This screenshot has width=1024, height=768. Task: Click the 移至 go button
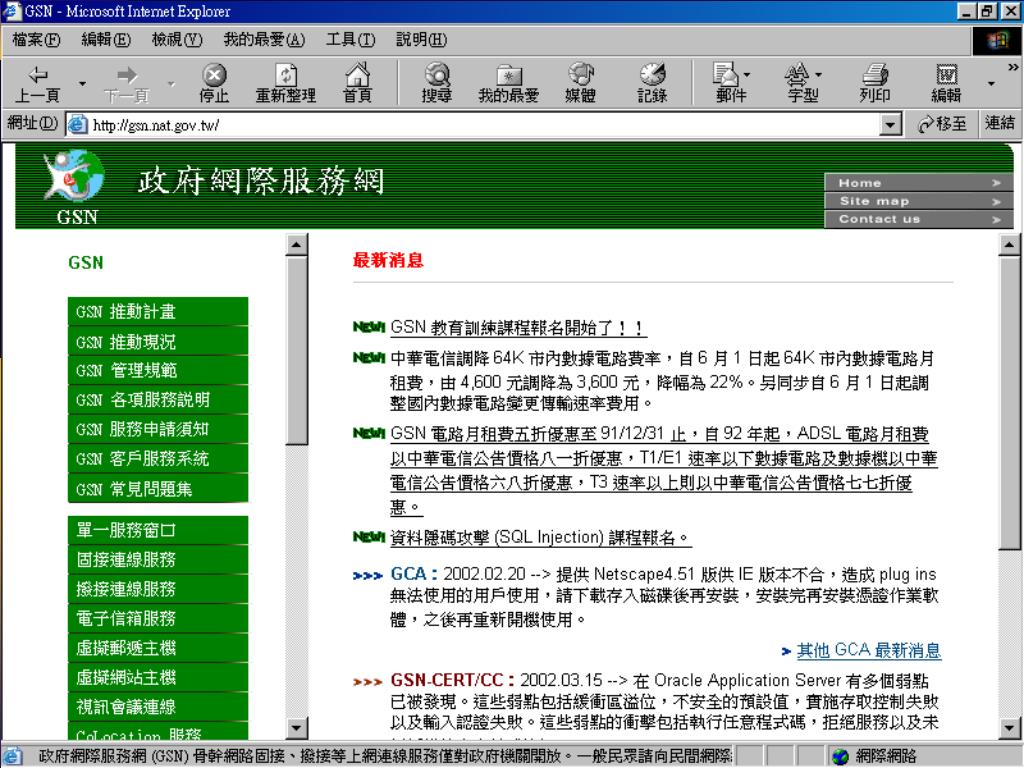(942, 124)
